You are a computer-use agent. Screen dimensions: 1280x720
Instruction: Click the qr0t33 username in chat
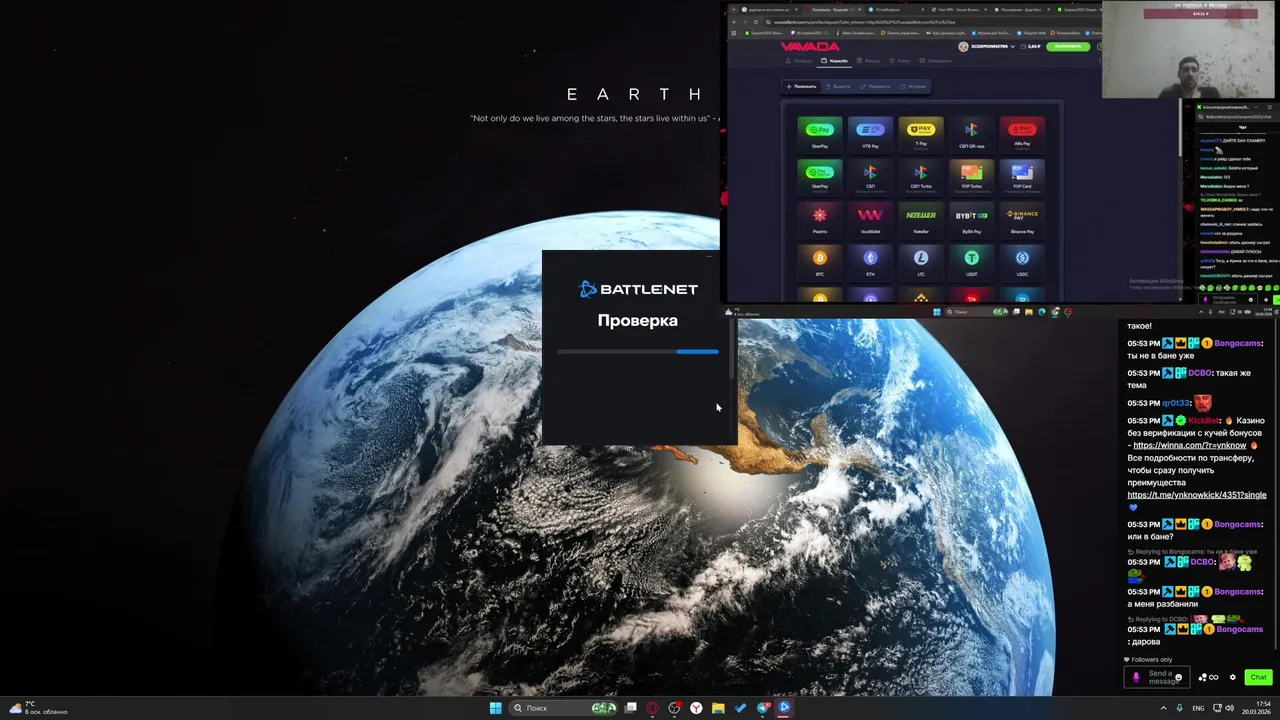point(1174,402)
